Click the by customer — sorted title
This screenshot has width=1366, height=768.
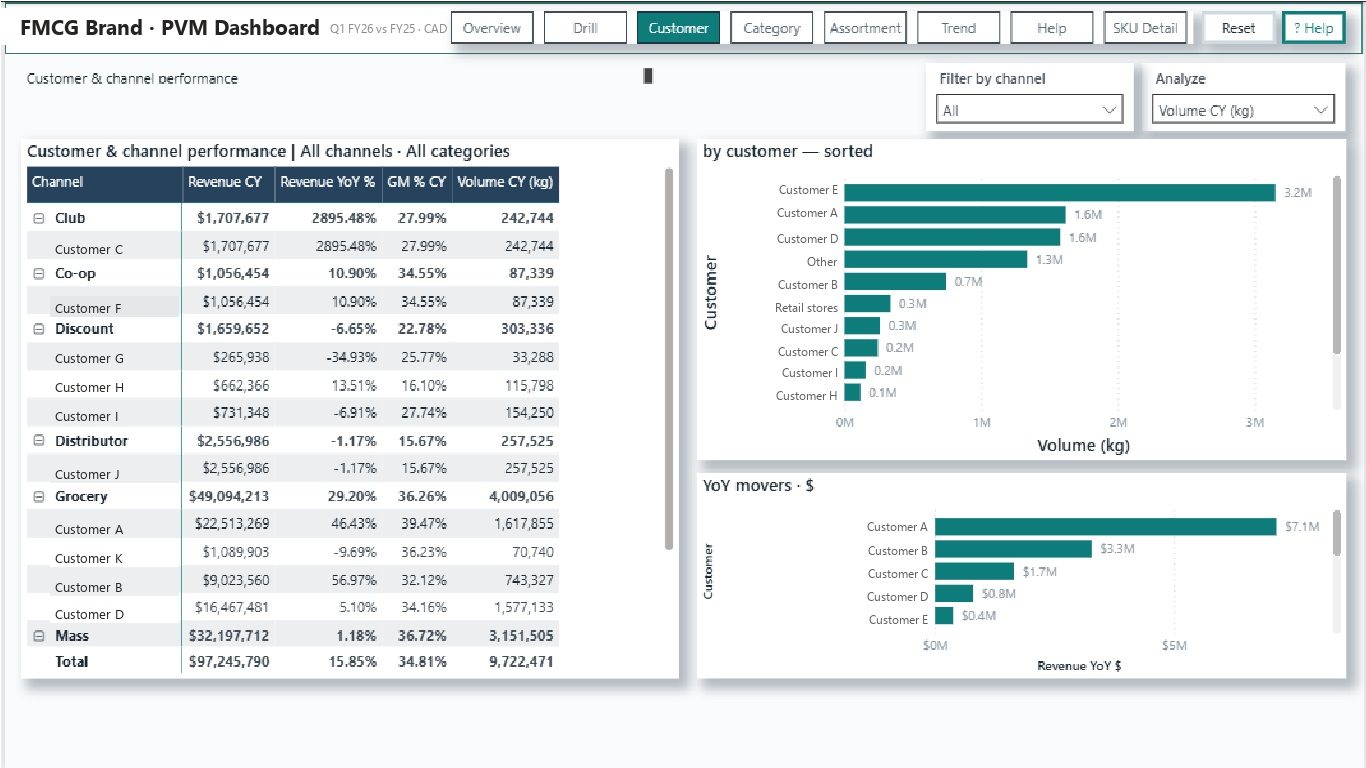coord(788,152)
